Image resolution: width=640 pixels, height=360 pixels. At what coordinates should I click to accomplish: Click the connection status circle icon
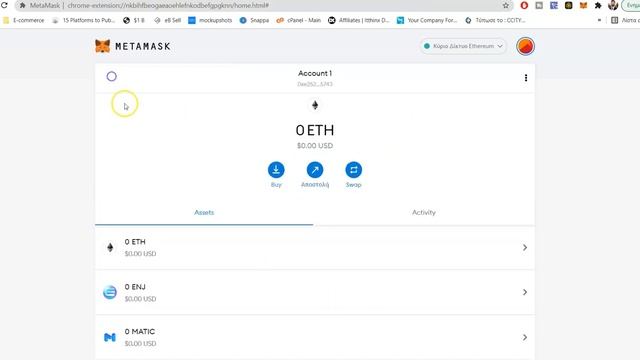coord(111,76)
